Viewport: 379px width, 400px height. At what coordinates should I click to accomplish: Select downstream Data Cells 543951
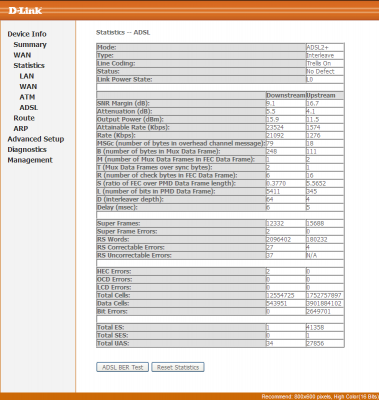coord(277,304)
